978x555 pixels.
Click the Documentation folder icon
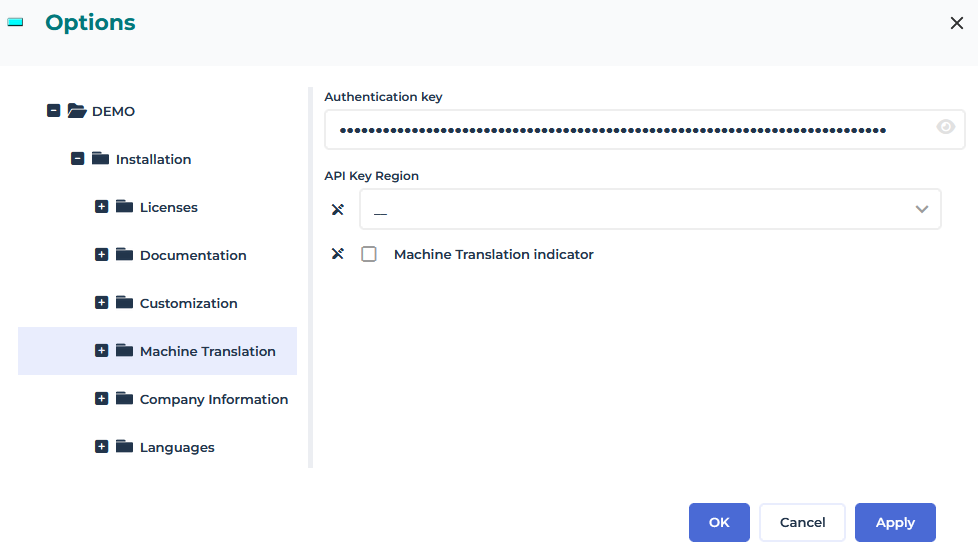(x=124, y=255)
